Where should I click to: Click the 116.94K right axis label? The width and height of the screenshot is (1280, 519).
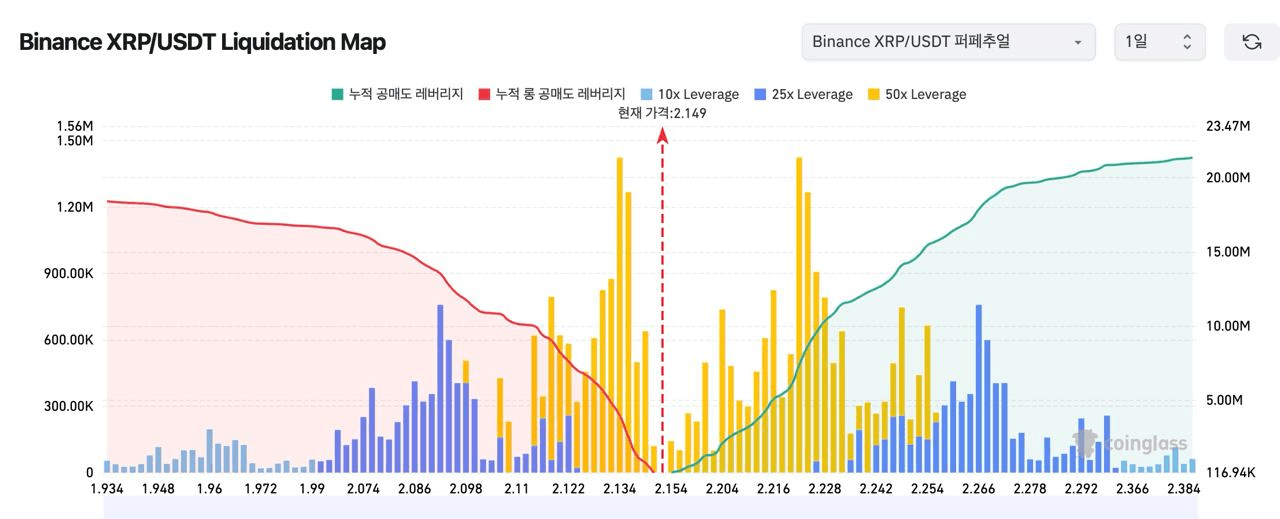[1231, 472]
